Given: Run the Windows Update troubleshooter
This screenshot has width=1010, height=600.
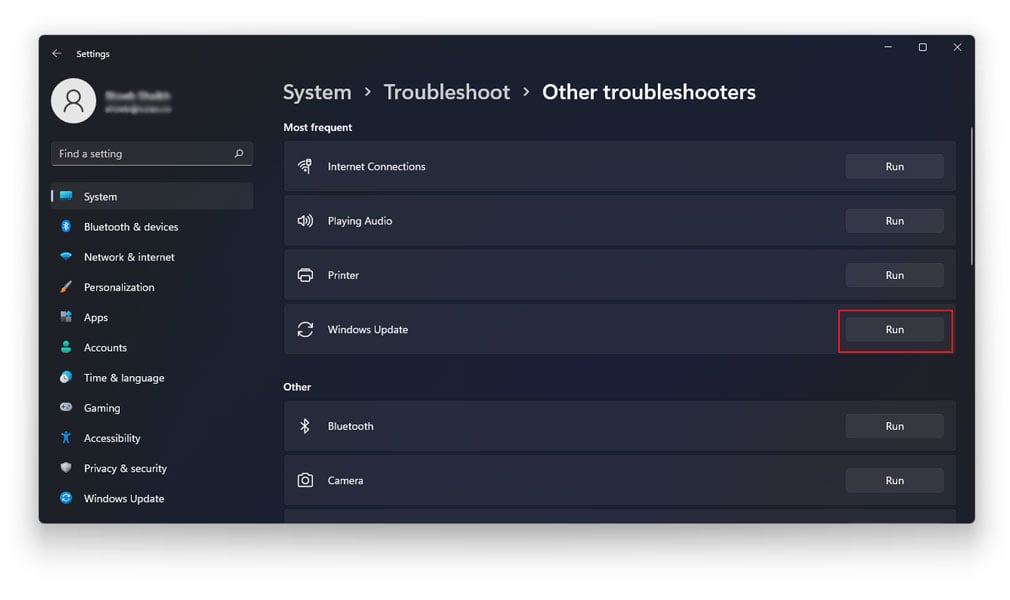Looking at the screenshot, I should click(x=894, y=329).
